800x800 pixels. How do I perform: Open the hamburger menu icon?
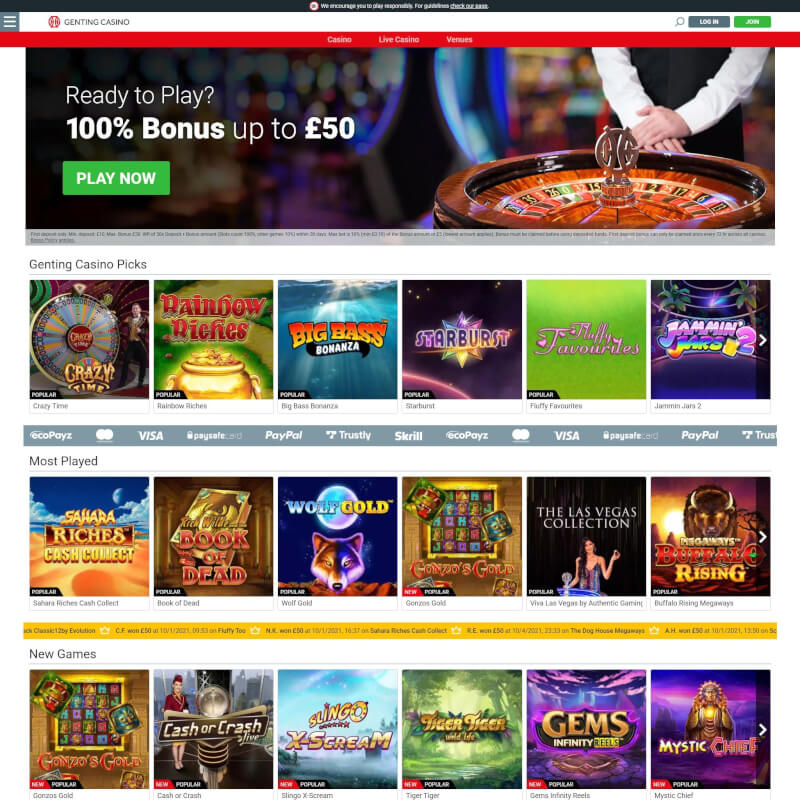click(x=10, y=22)
